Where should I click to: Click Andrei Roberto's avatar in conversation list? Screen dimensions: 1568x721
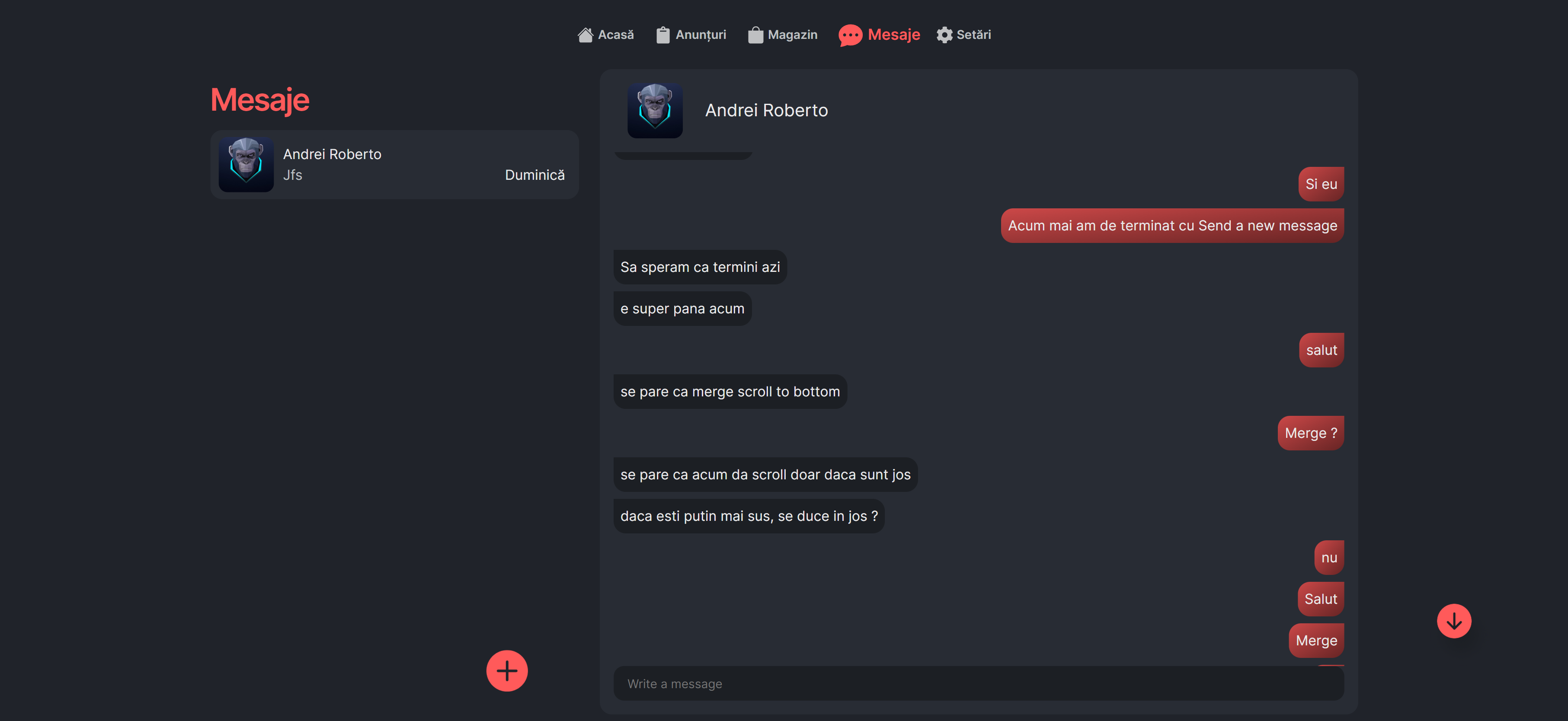[246, 165]
